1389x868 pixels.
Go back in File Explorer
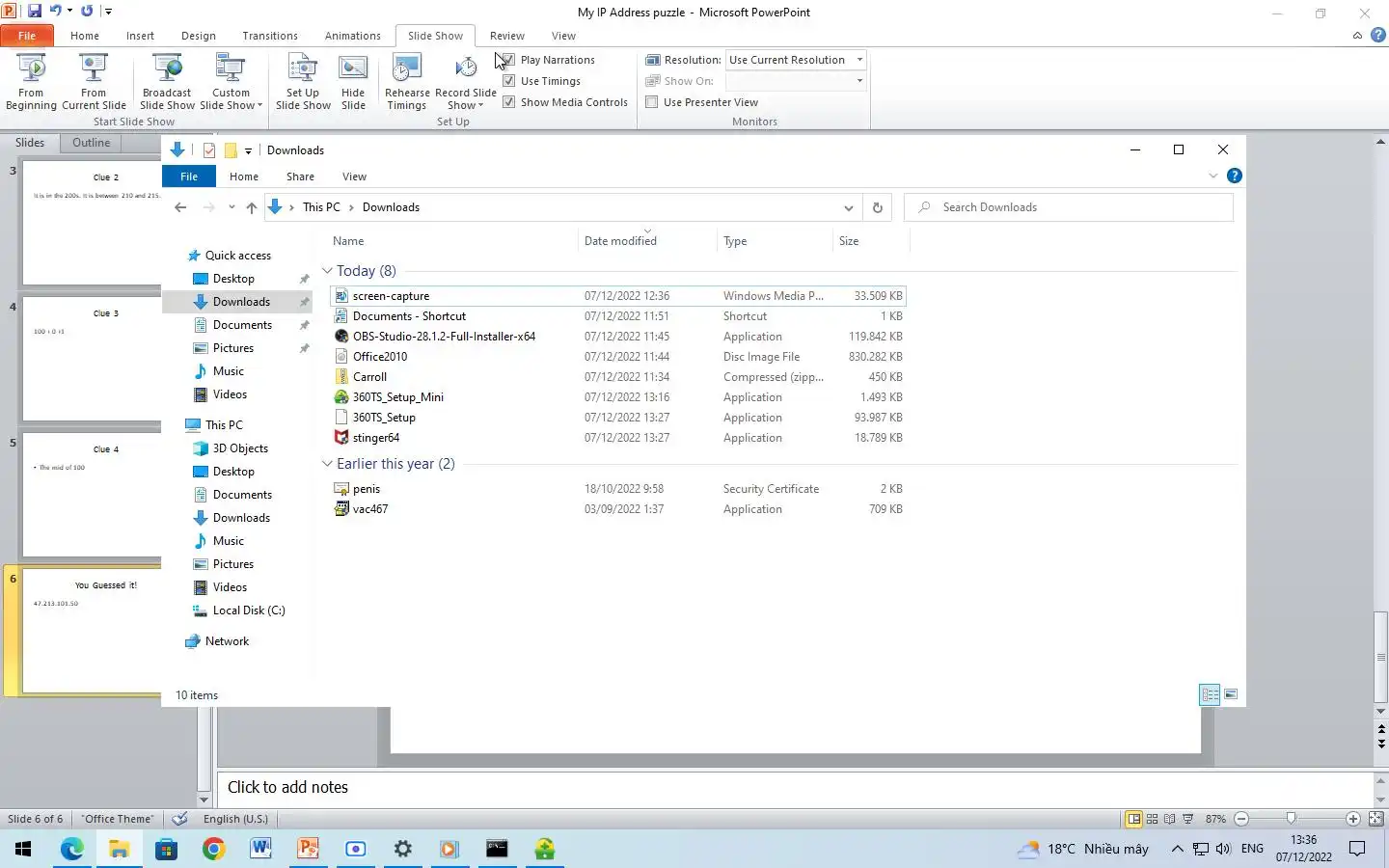180,207
